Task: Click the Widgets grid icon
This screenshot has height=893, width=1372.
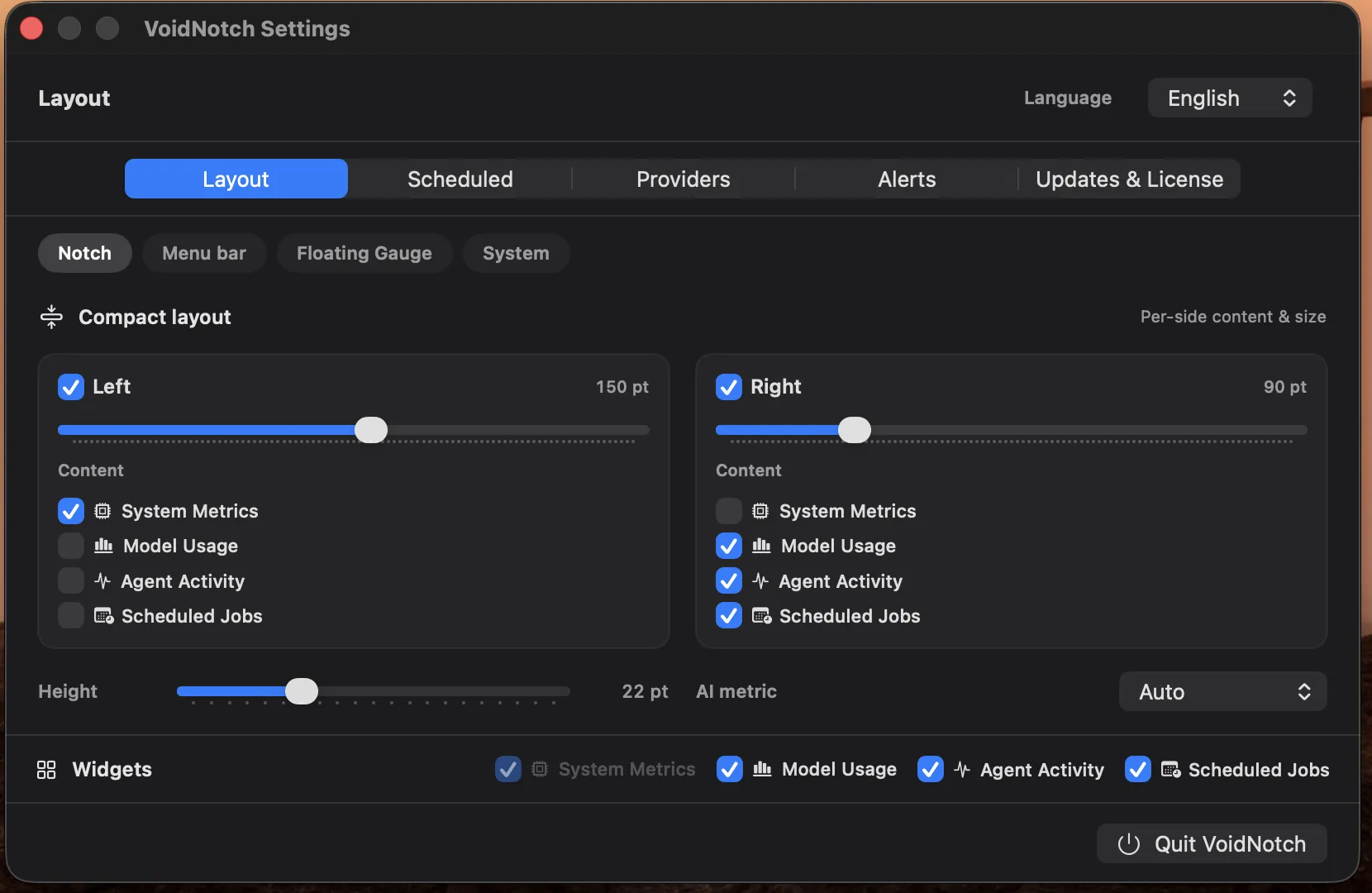Action: click(46, 770)
